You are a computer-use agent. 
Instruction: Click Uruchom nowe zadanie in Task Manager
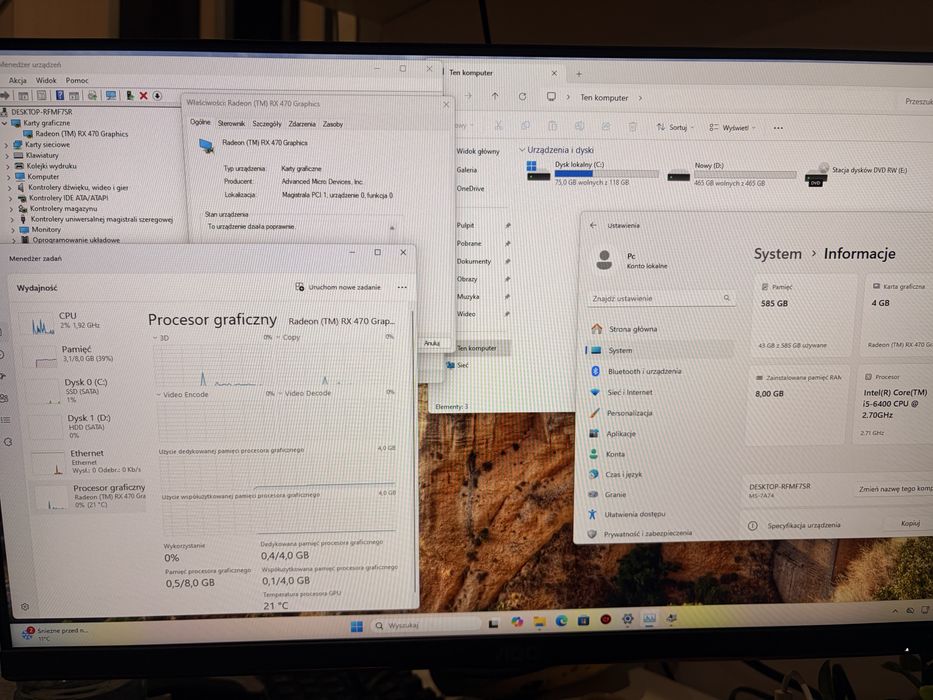click(x=338, y=287)
